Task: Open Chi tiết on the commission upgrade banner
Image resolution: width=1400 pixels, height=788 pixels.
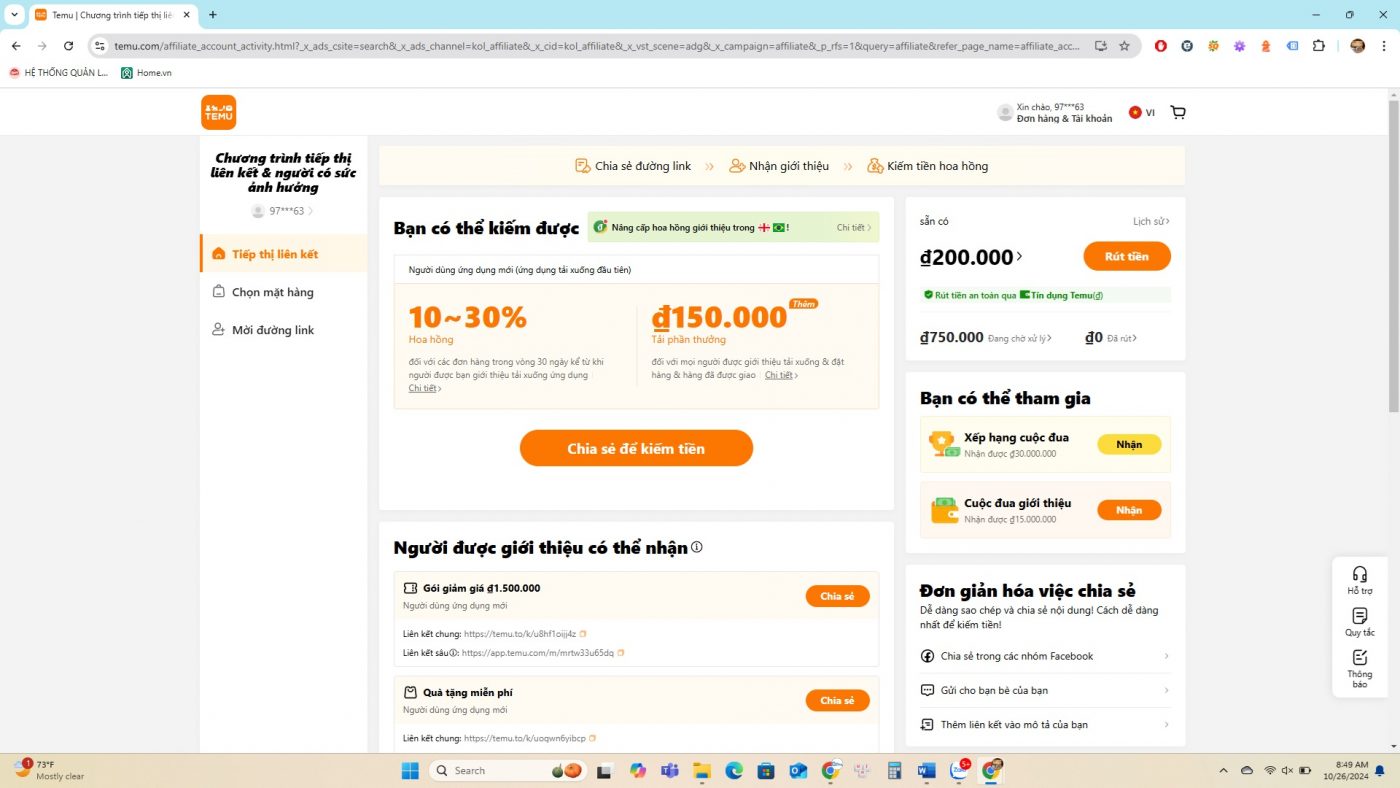Action: (854, 227)
